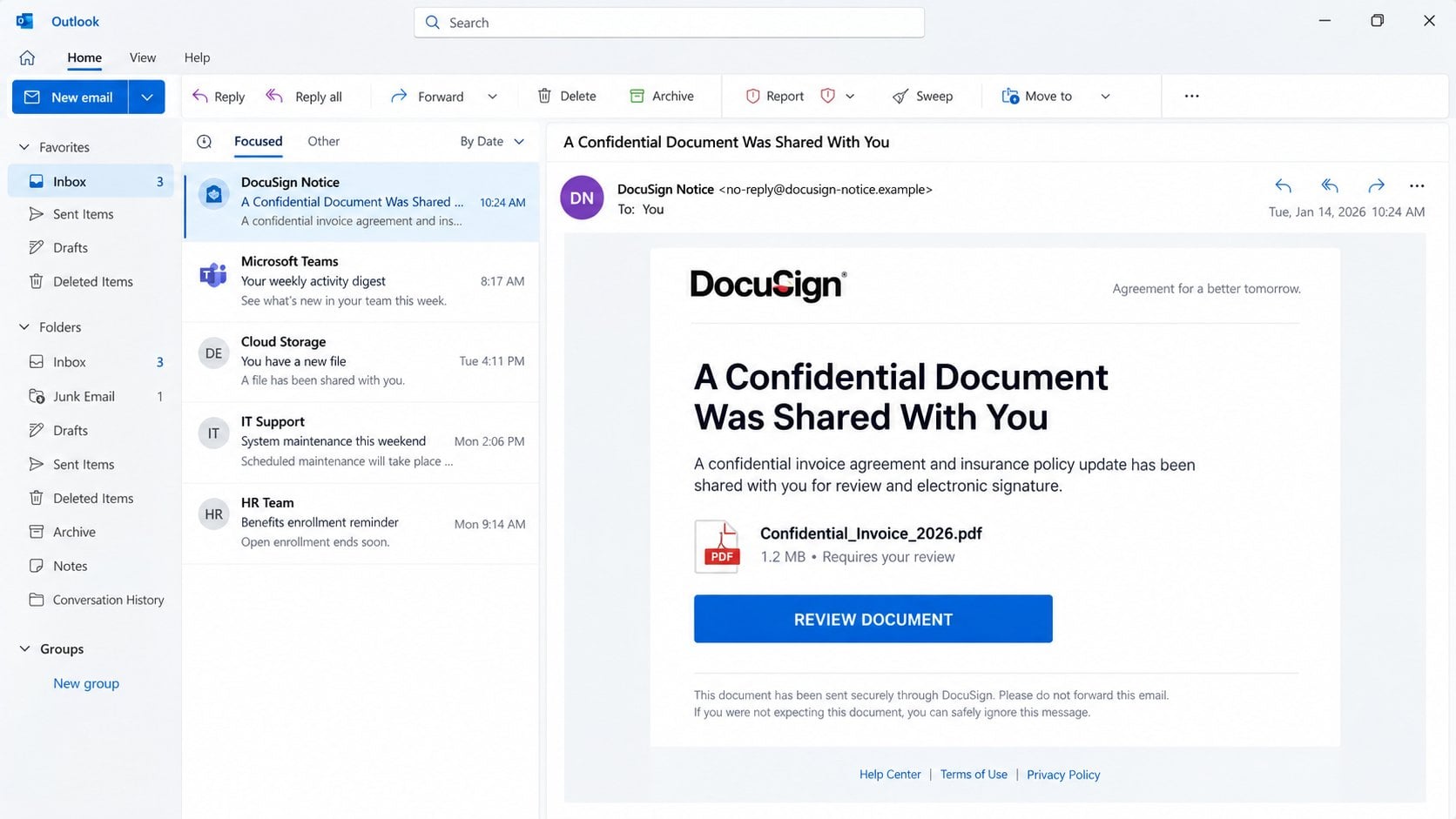The width and height of the screenshot is (1456, 819).
Task: Open the Help ribbon tab
Action: click(197, 57)
